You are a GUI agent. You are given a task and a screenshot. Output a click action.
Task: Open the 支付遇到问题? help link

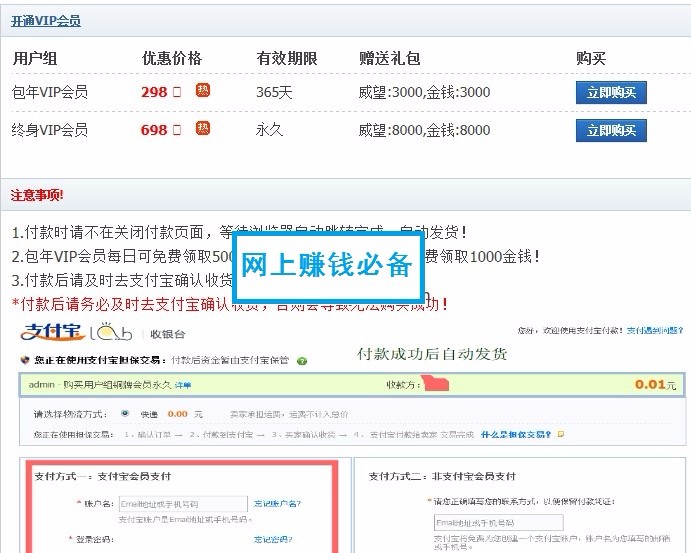point(655,330)
